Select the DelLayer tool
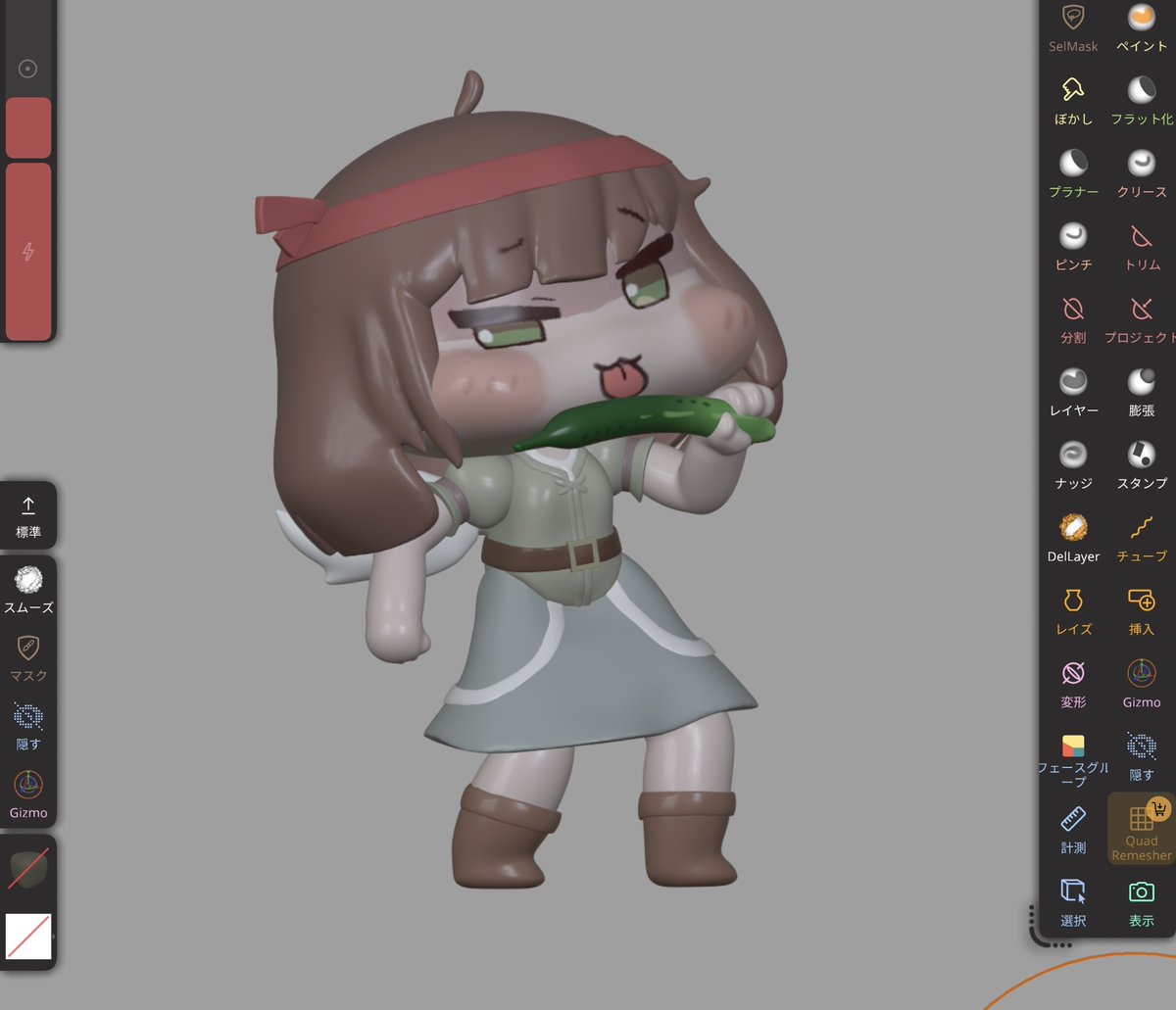This screenshot has height=1010, width=1176. click(x=1073, y=537)
